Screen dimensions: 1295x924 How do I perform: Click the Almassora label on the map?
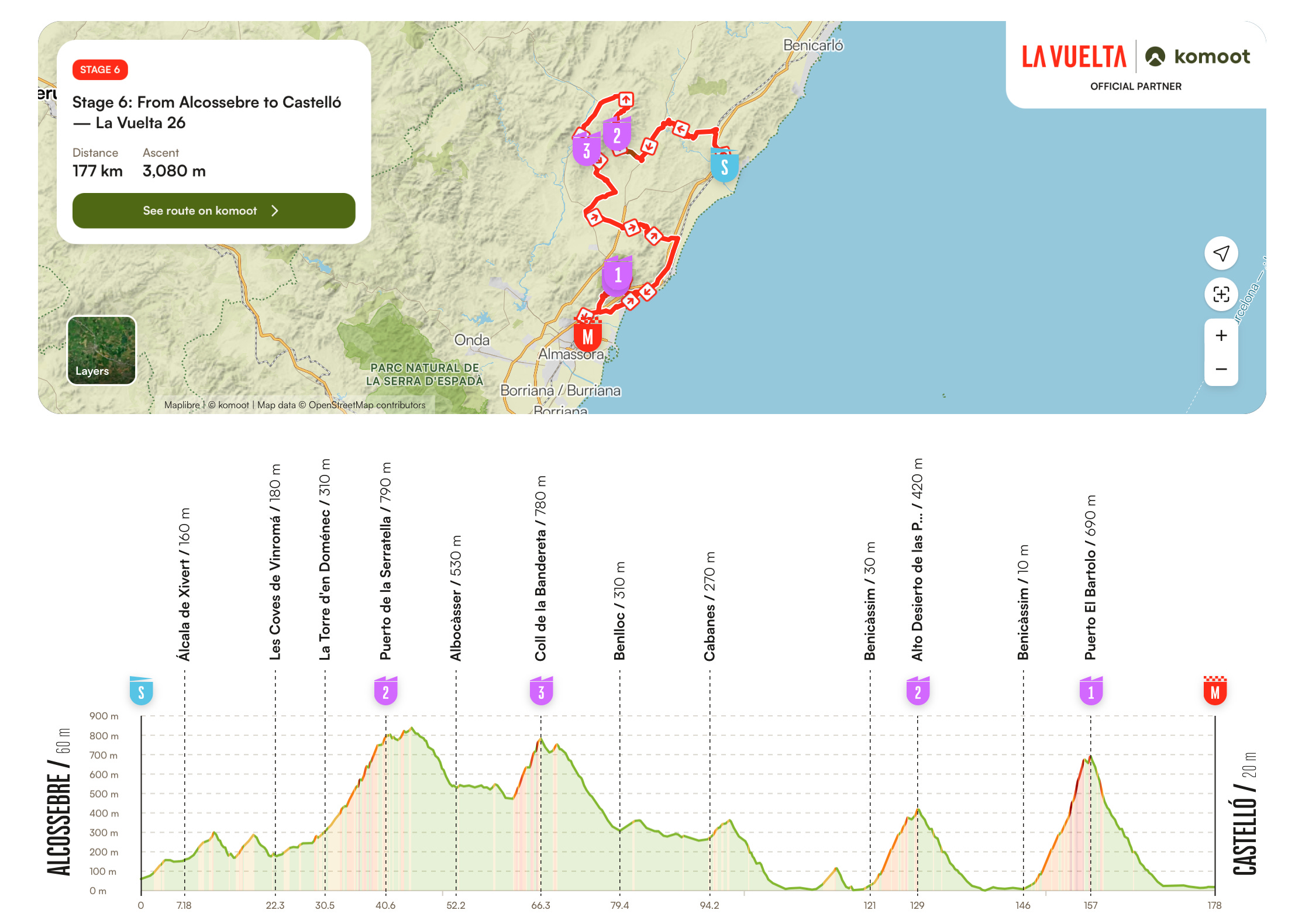coord(571,354)
